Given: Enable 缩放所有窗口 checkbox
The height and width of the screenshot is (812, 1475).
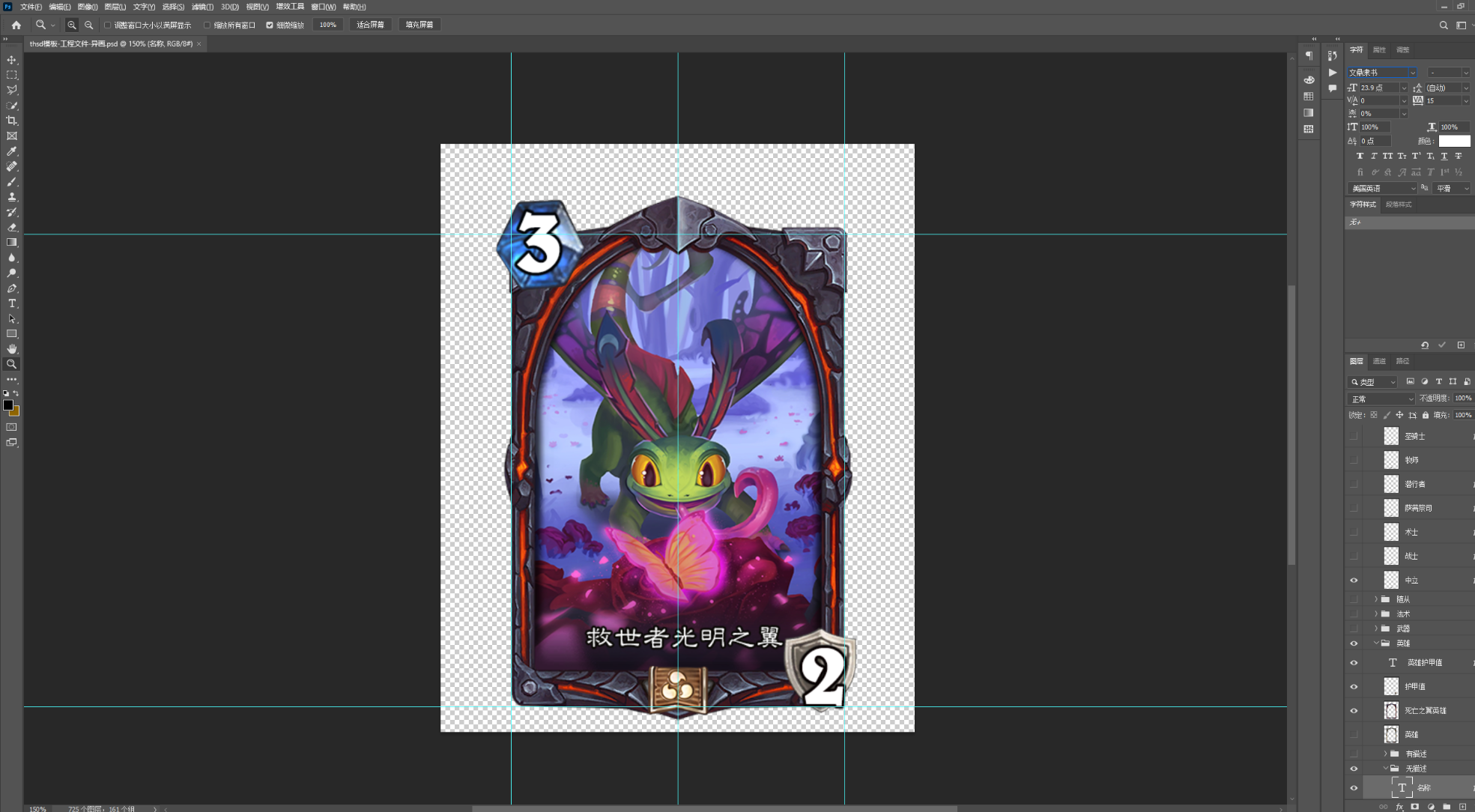Looking at the screenshot, I should tap(208, 25).
